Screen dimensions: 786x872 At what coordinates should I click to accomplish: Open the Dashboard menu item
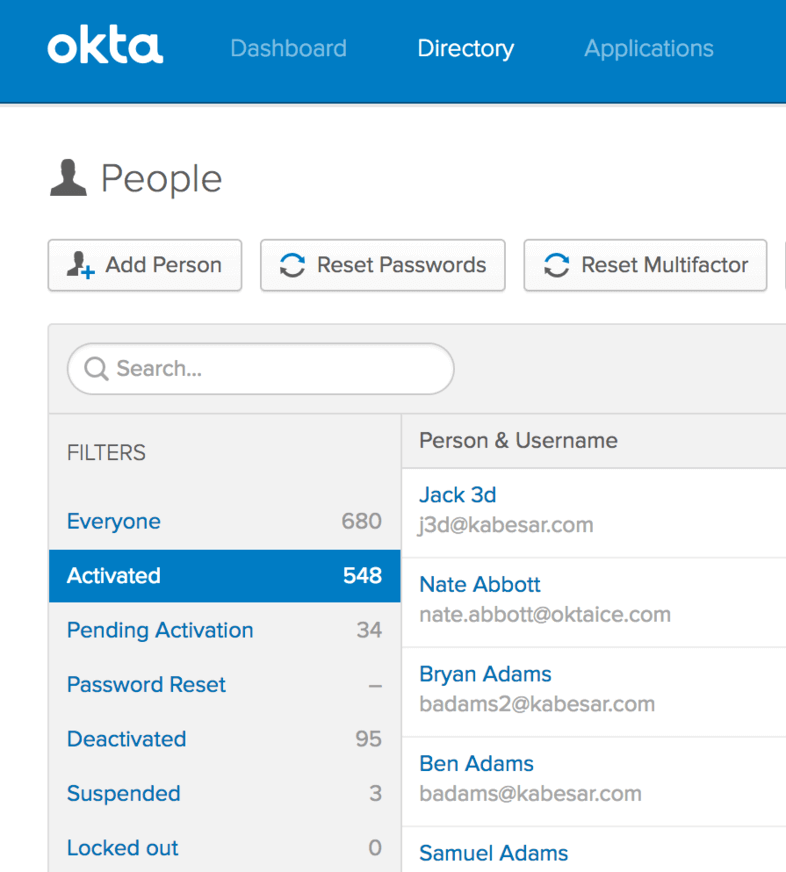288,48
